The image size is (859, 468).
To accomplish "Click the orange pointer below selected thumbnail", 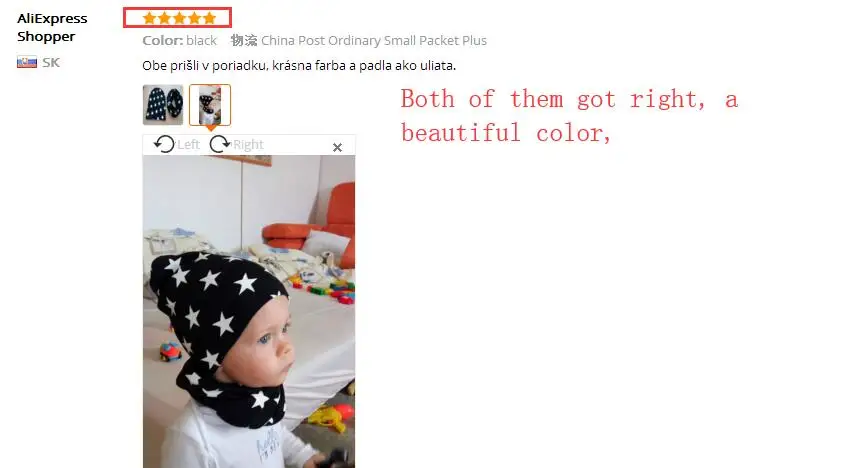I will [x=210, y=128].
